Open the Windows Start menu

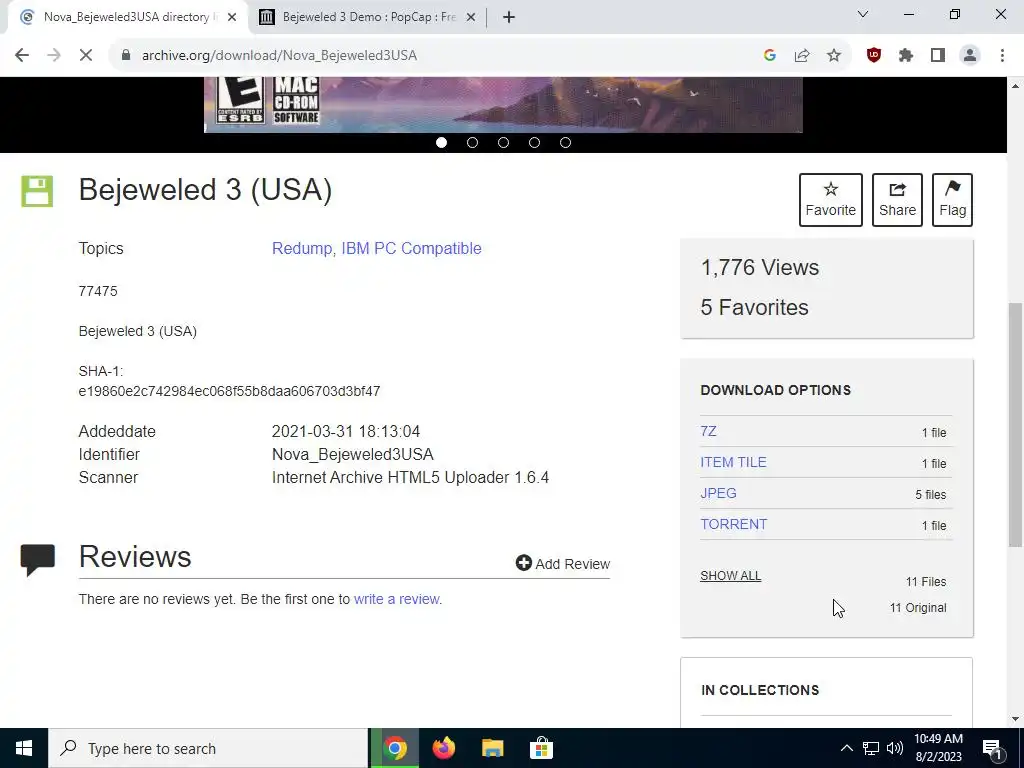click(24, 748)
